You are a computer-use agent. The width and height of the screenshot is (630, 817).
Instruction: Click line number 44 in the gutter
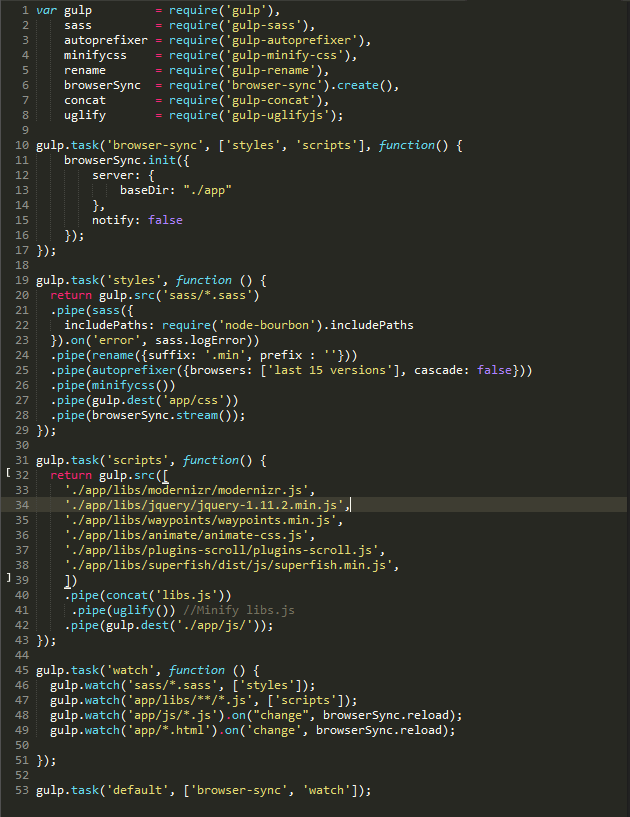point(22,655)
